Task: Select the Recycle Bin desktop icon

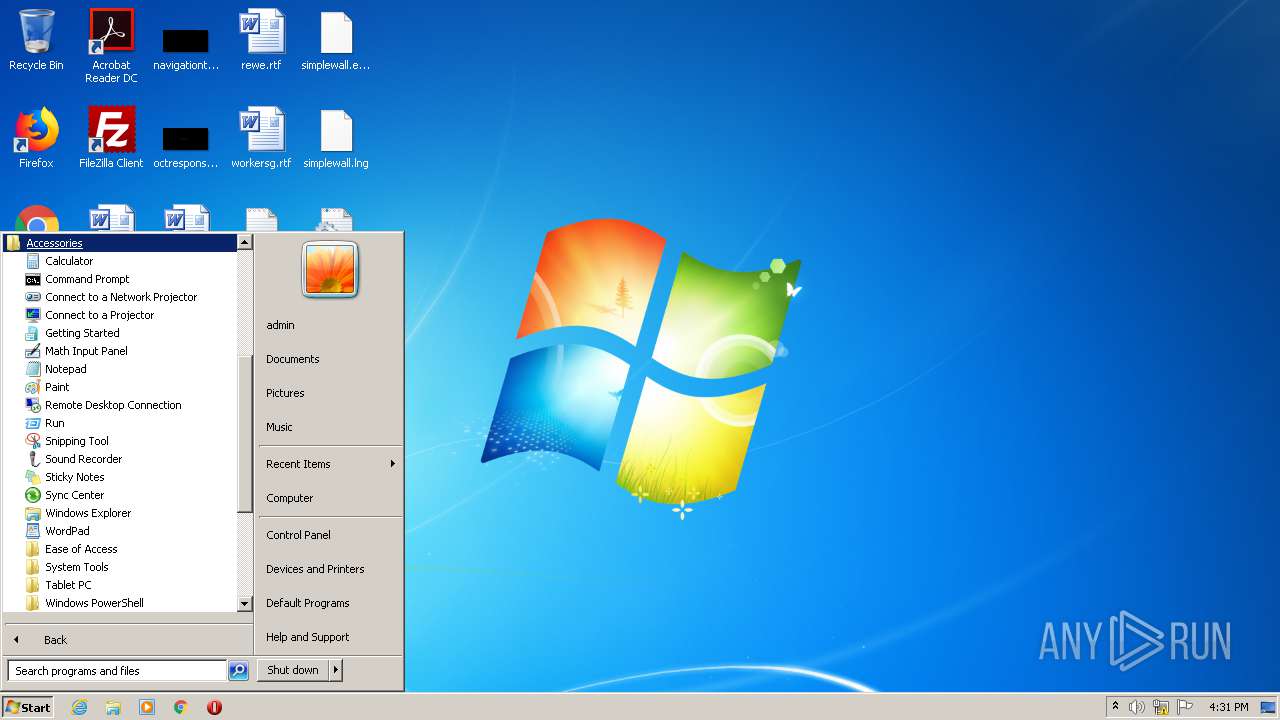Action: [36, 40]
